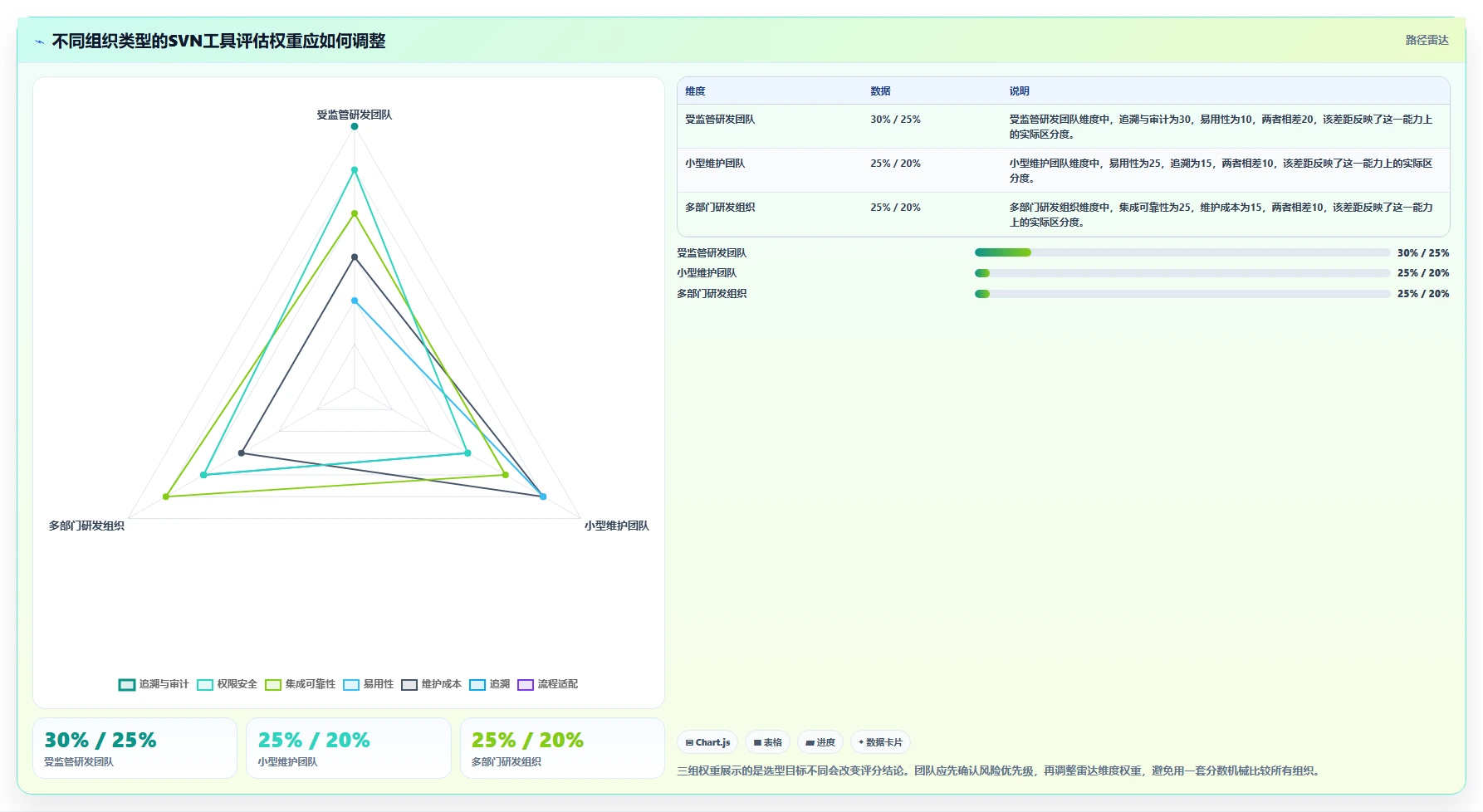
Task: Click the 进度 tag chip
Action: [820, 742]
